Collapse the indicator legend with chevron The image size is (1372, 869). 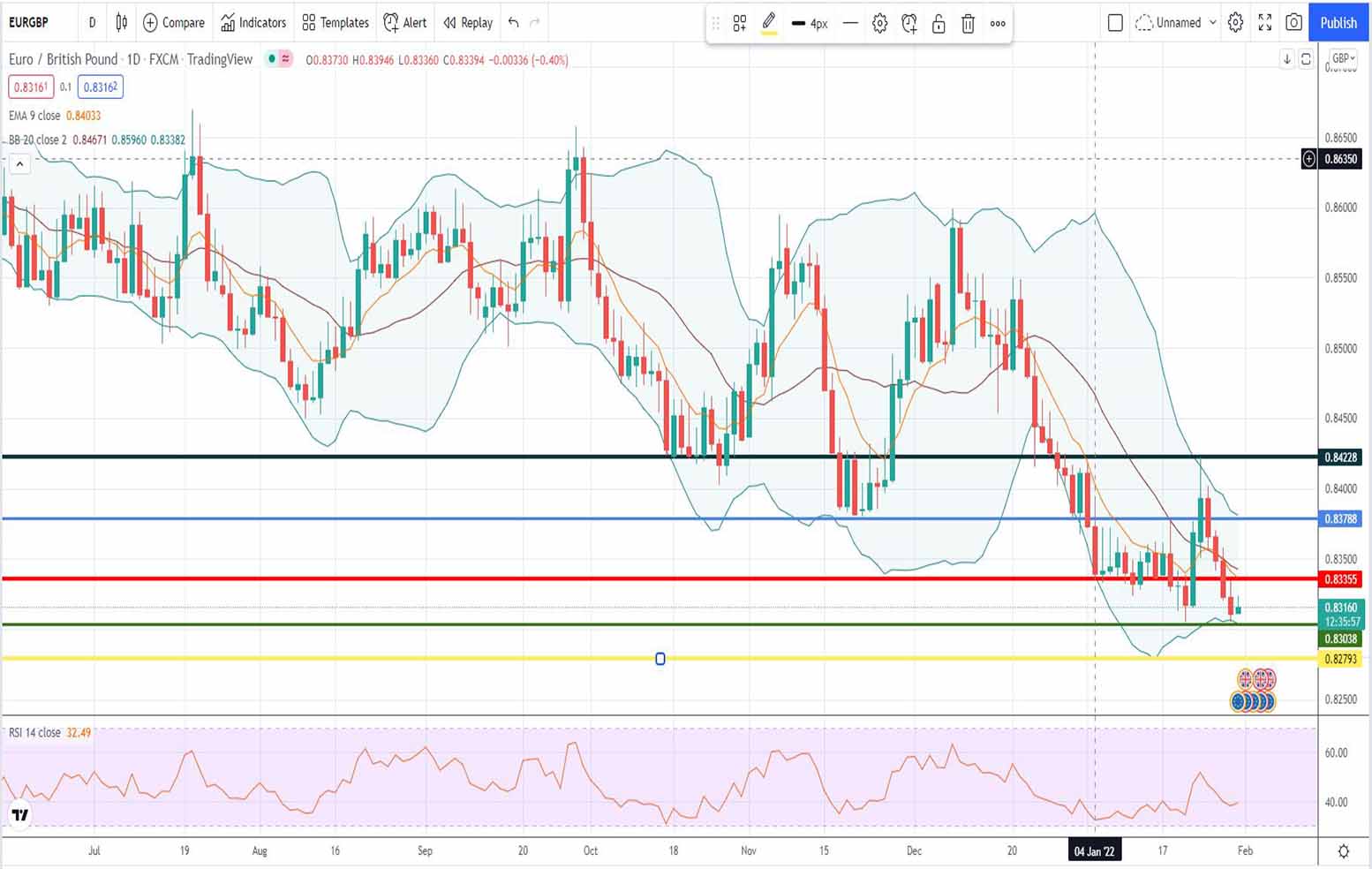pyautogui.click(x=19, y=163)
